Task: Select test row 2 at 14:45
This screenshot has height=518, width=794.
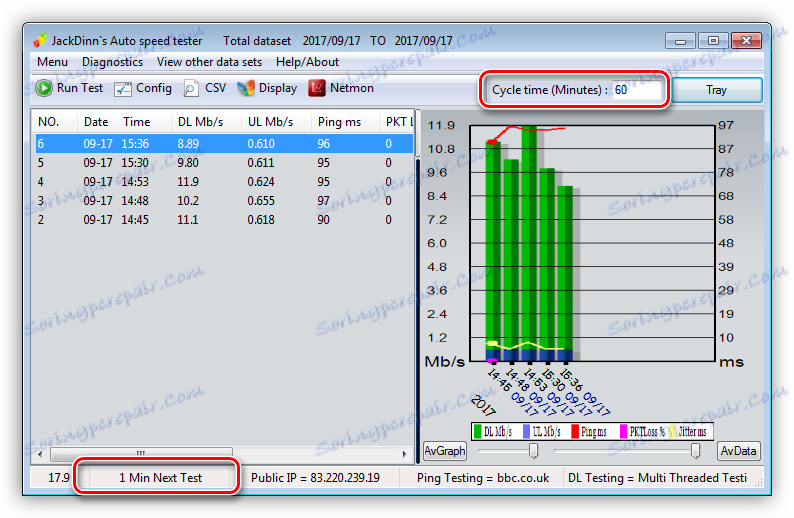Action: click(224, 220)
